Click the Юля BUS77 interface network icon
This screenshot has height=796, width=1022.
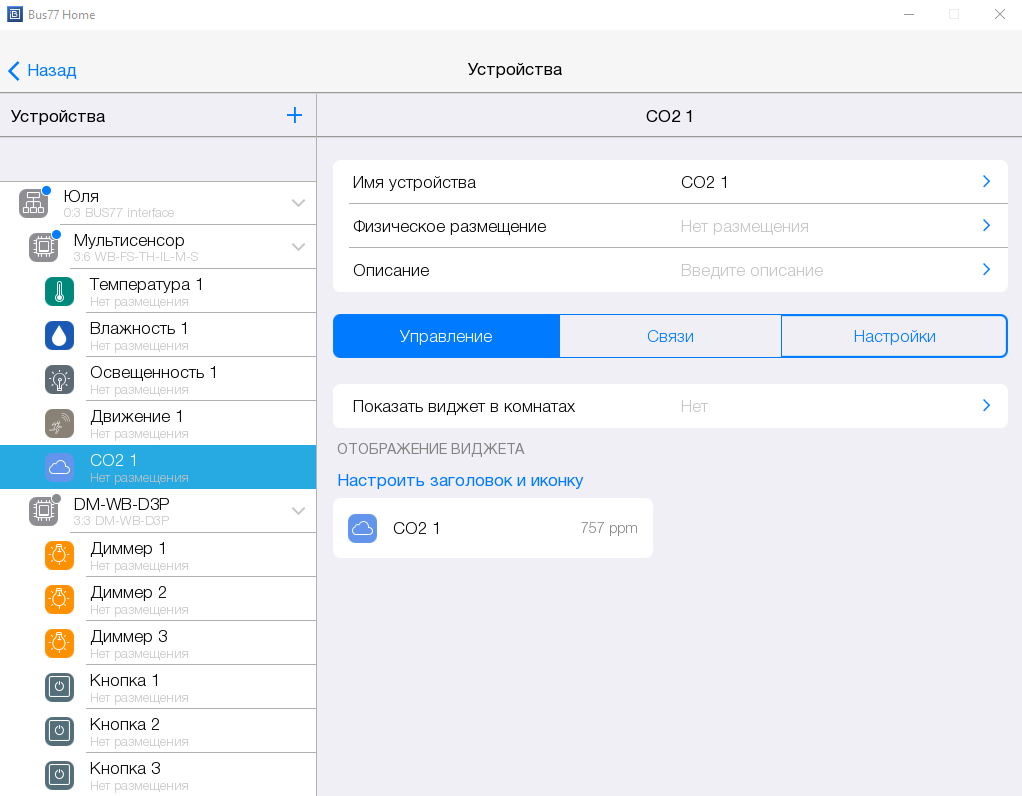pyautogui.click(x=33, y=203)
